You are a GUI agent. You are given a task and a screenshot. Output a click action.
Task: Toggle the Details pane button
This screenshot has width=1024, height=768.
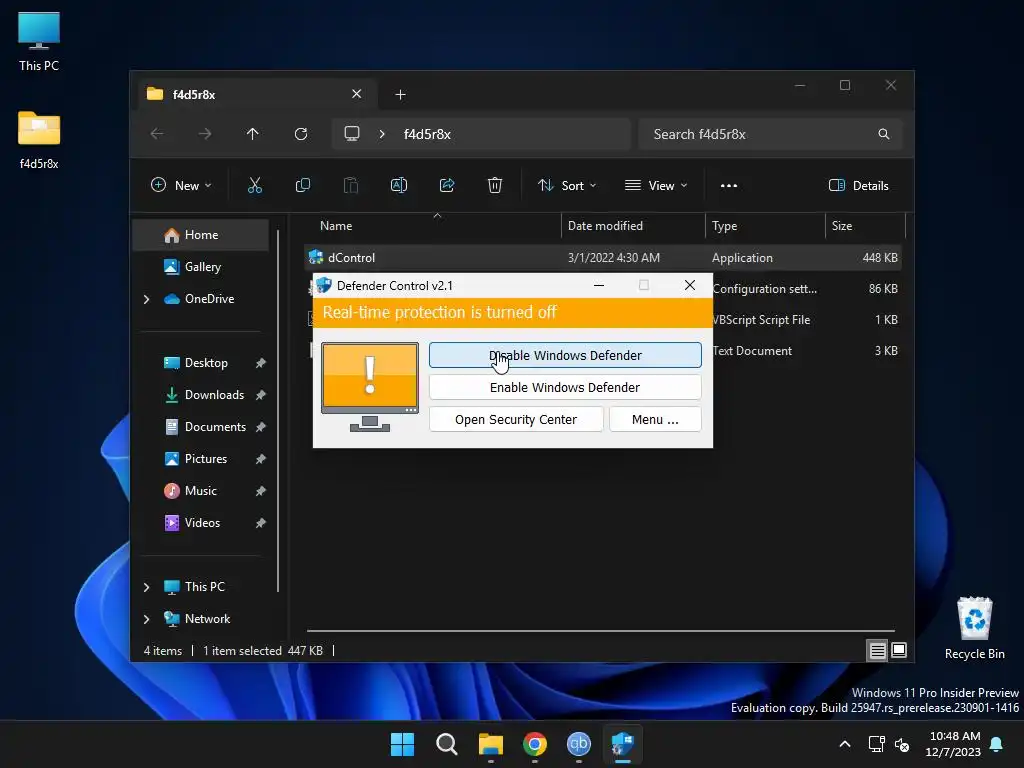pos(859,185)
